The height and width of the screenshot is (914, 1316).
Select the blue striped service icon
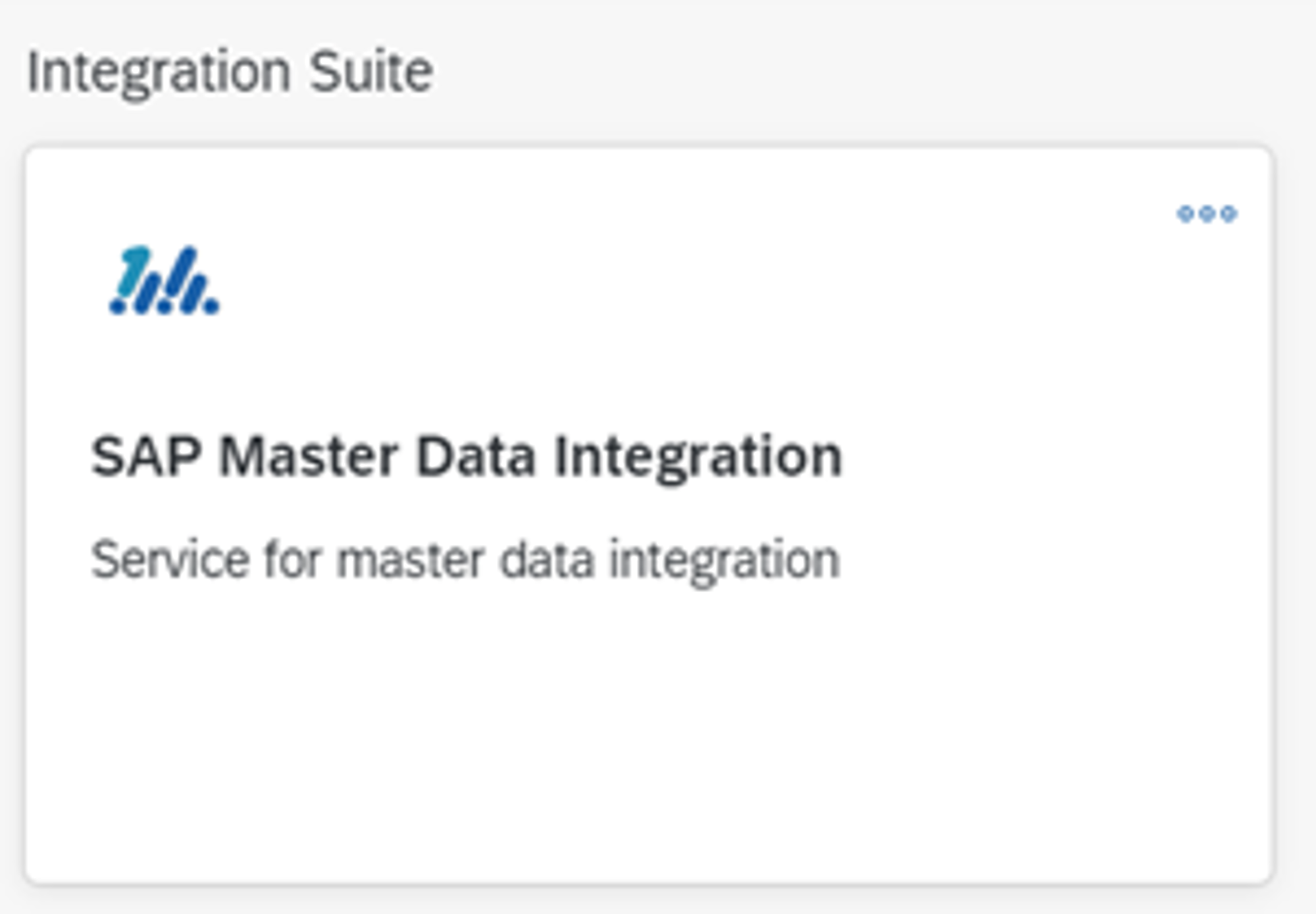(x=164, y=281)
